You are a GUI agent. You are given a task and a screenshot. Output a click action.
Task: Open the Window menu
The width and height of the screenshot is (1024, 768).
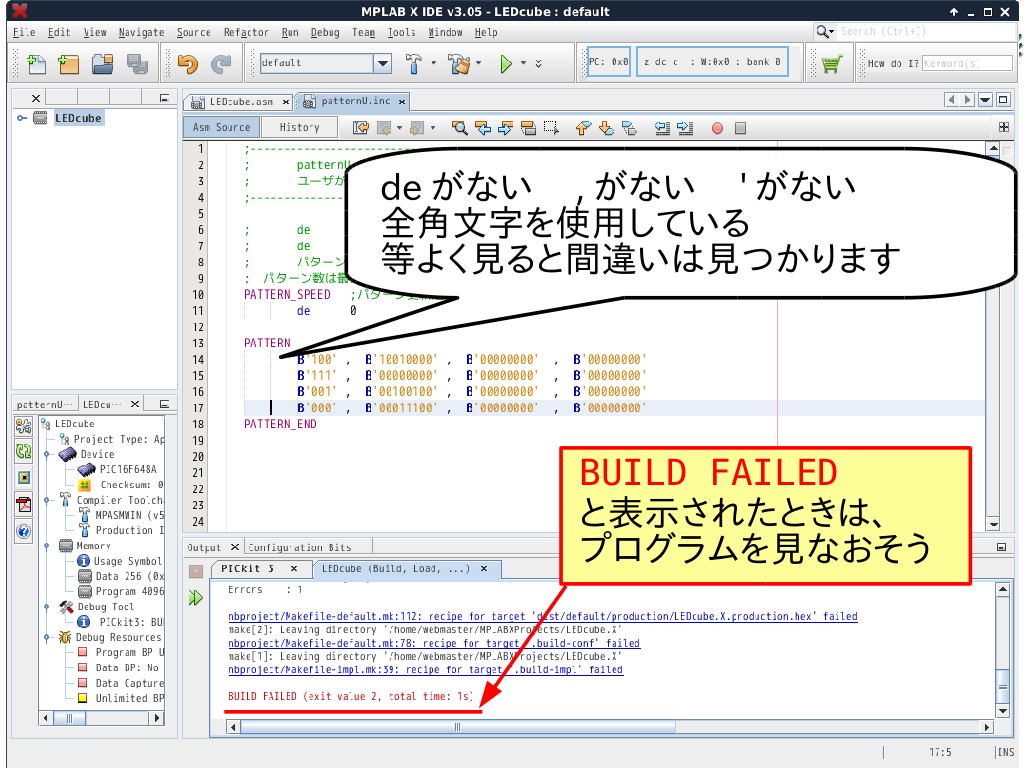(445, 32)
